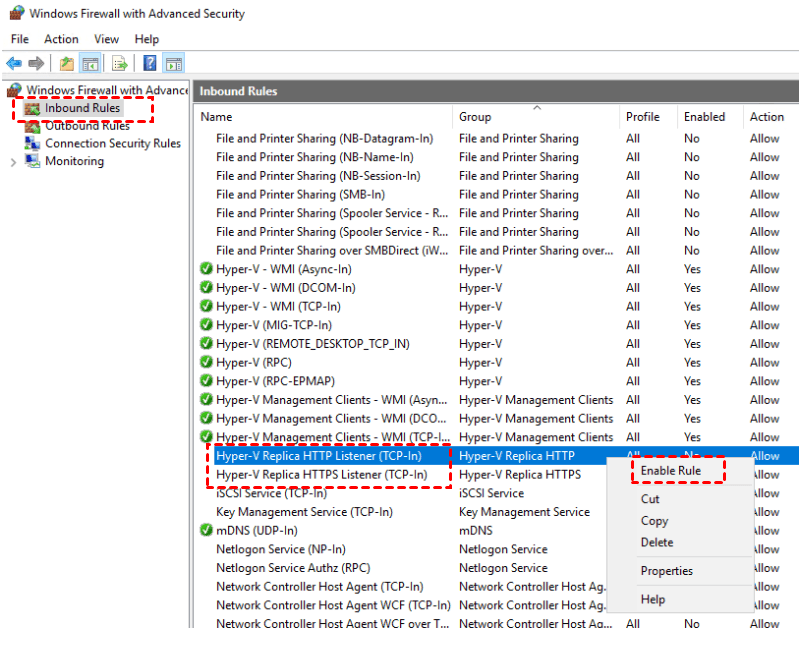The width and height of the screenshot is (799, 655).
Task: Expand the Monitoring tree node arrow
Action: tap(13, 162)
